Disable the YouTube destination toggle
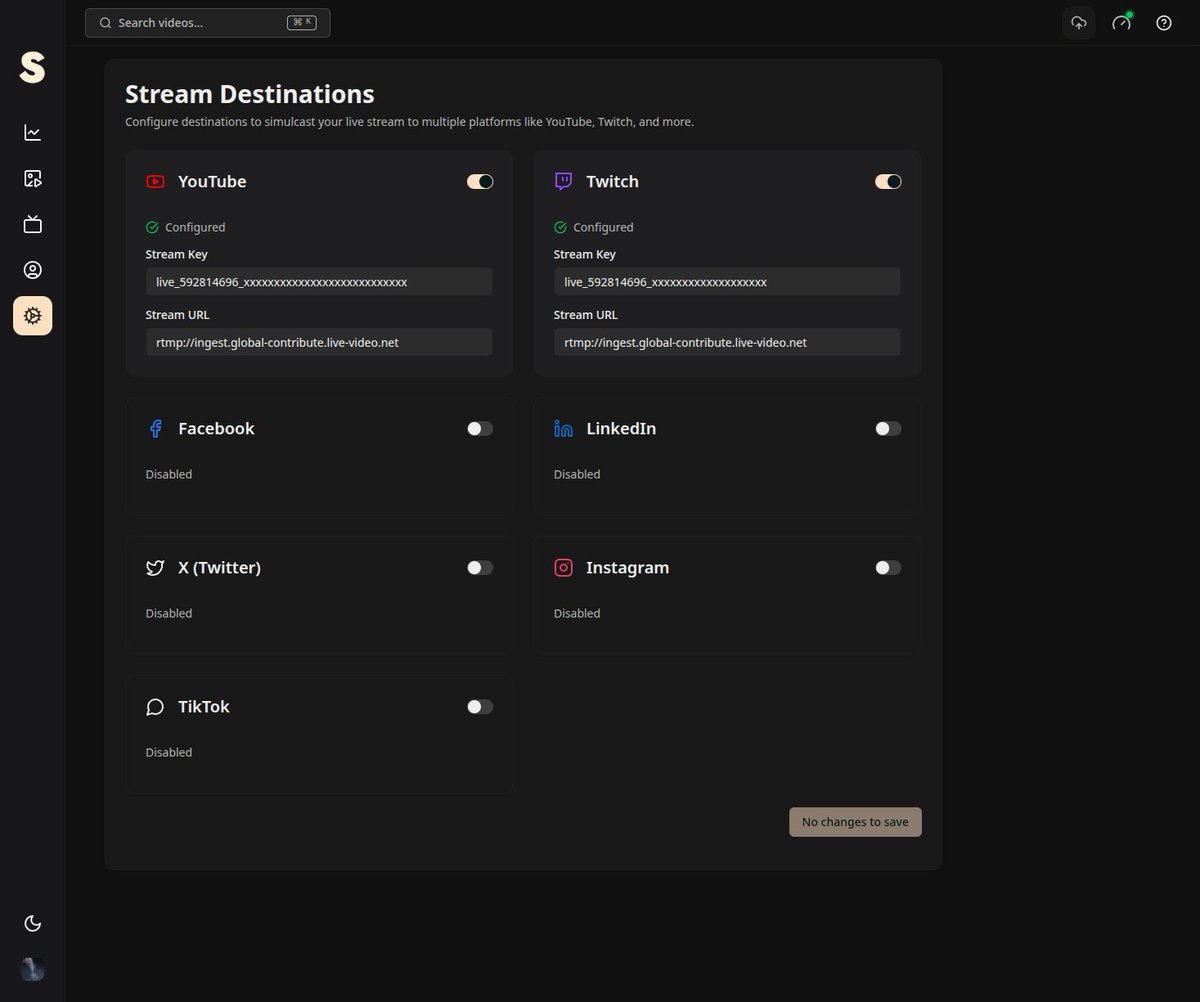The height and width of the screenshot is (1002, 1200). point(480,182)
